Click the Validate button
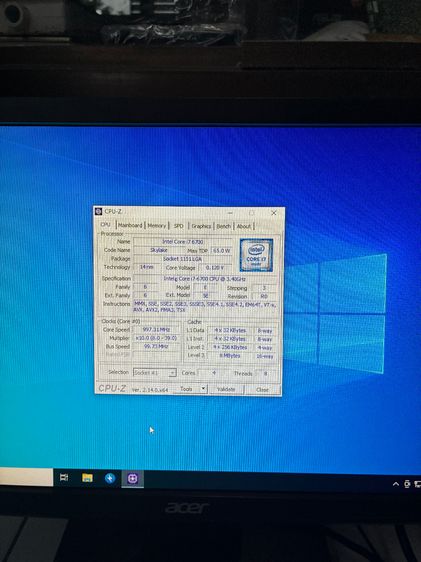This screenshot has height=562, width=421. (226, 389)
